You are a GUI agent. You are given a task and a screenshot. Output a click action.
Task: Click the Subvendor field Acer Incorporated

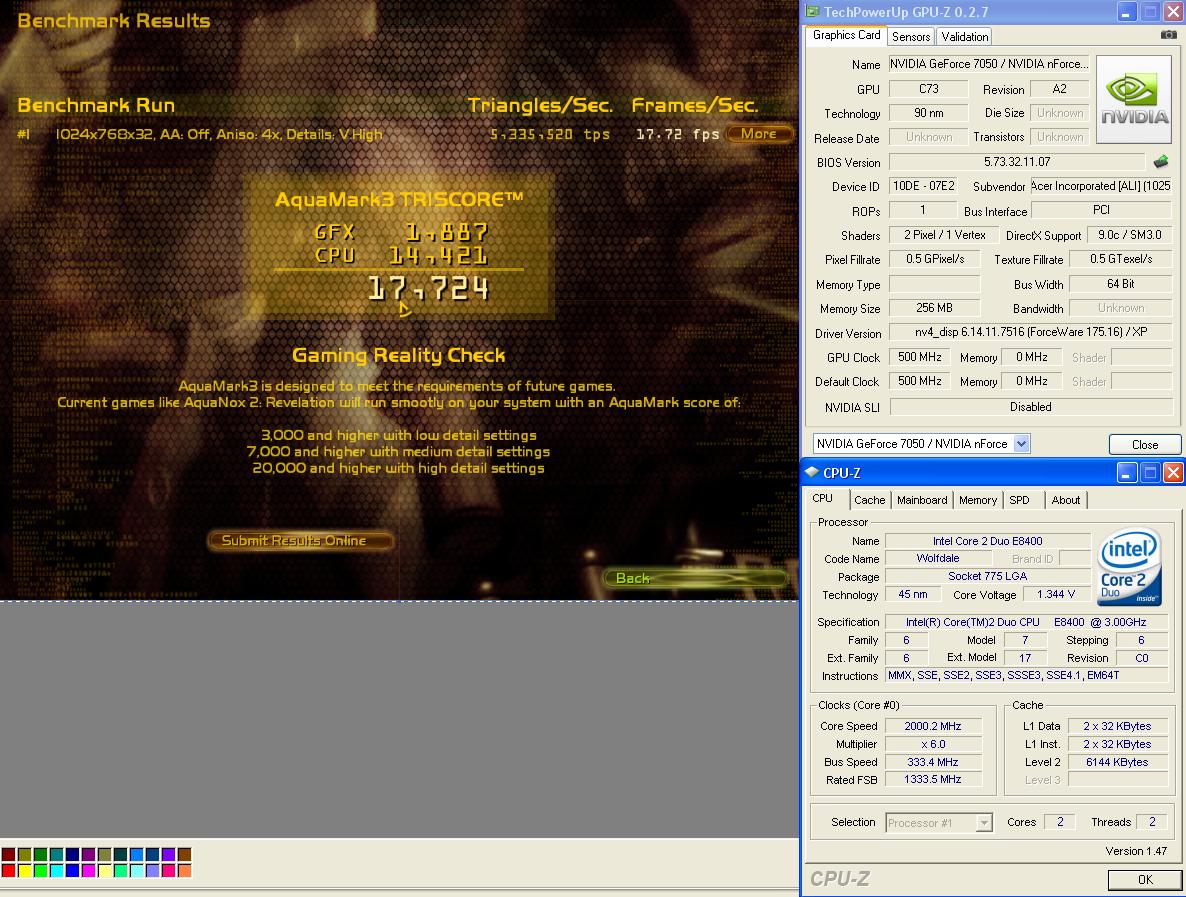[x=1101, y=186]
